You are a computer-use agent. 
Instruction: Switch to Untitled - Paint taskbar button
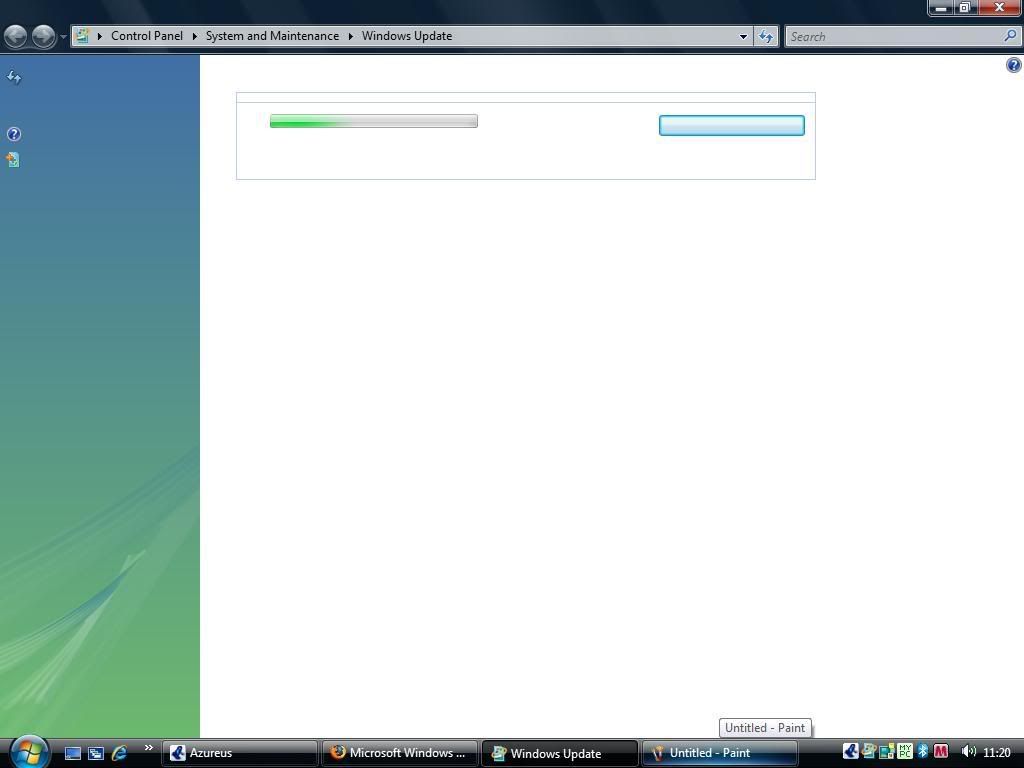pyautogui.click(x=719, y=753)
